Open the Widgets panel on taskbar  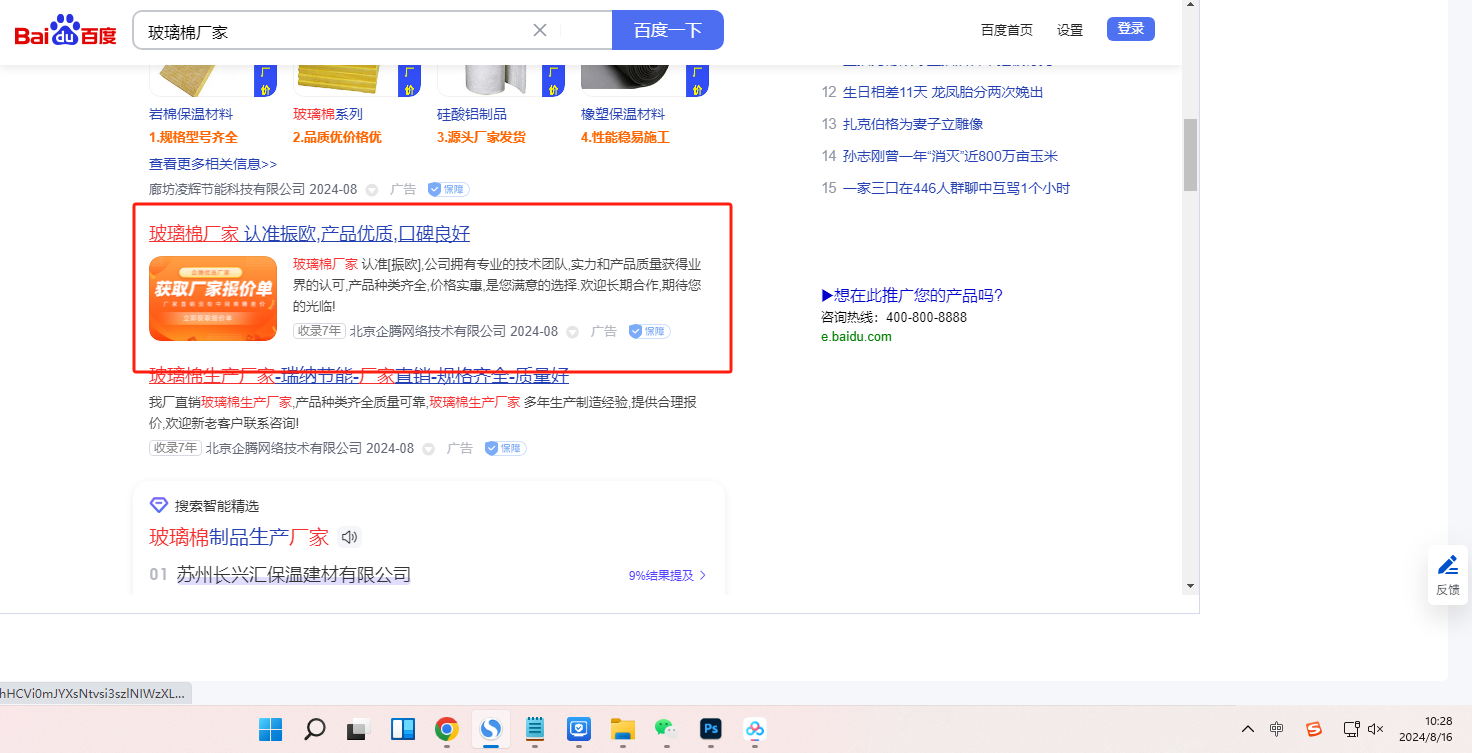(x=403, y=729)
